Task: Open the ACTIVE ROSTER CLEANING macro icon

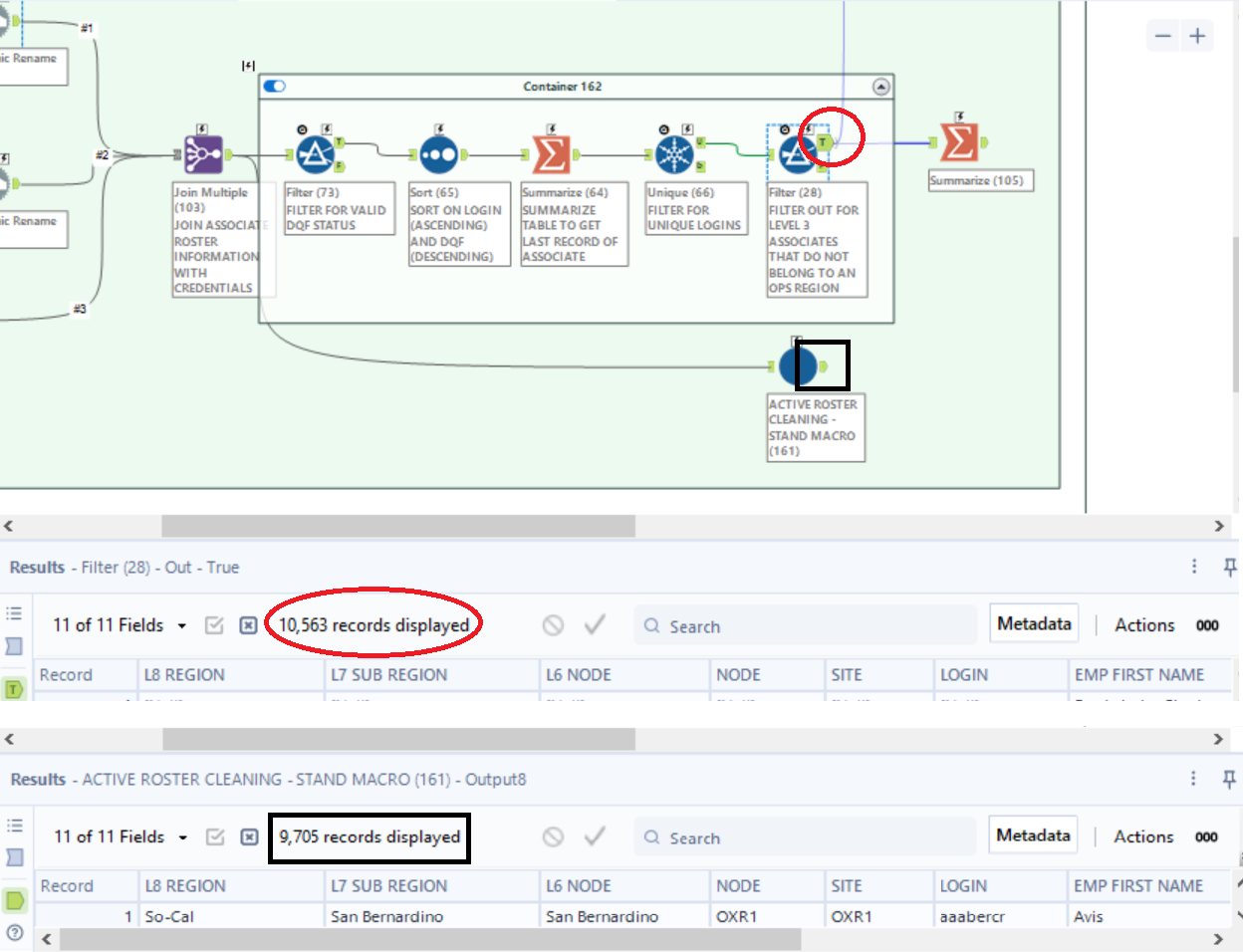Action: (798, 366)
